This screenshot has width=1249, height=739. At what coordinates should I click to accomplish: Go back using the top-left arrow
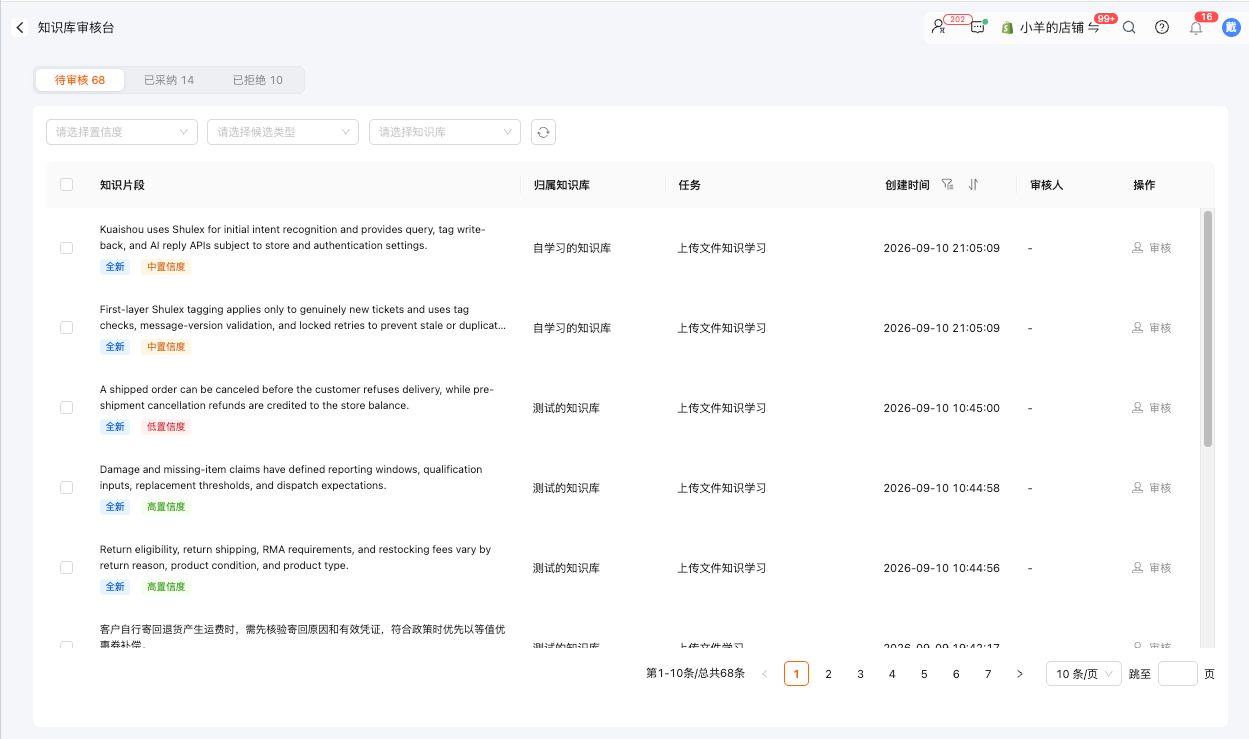coord(20,28)
